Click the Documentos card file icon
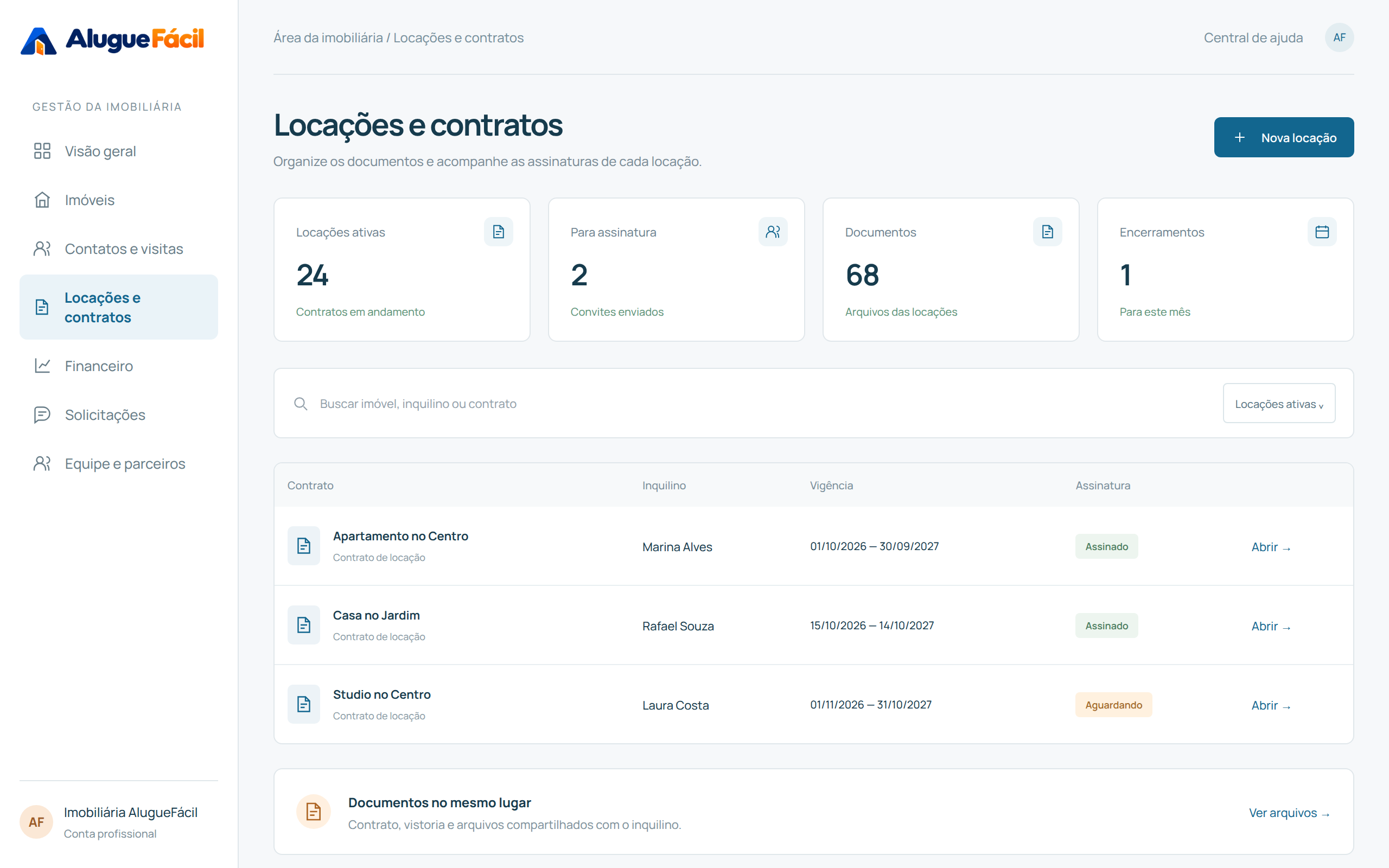Screen dimensions: 1389x868 click(1048, 231)
